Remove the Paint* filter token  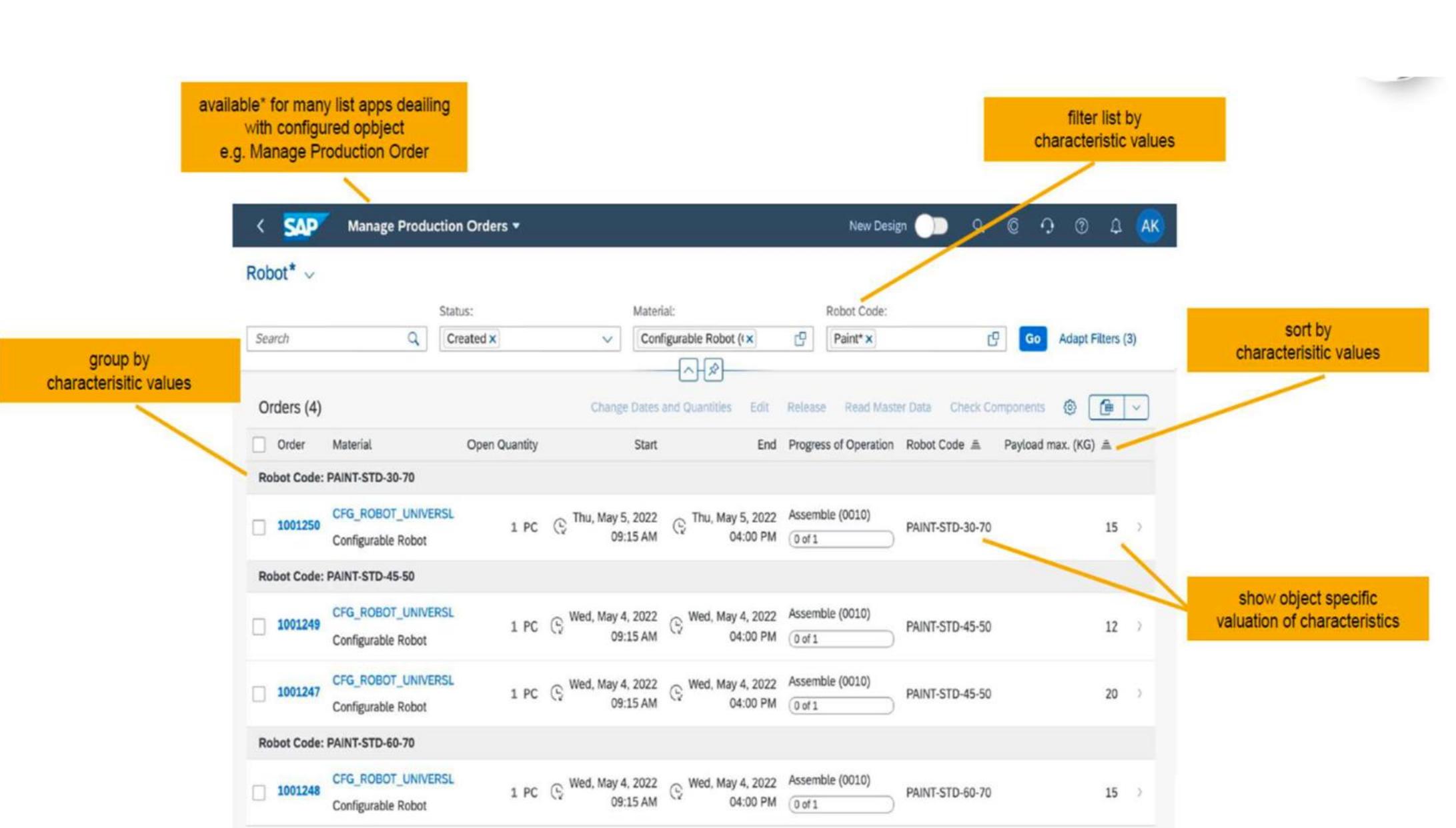(x=868, y=339)
